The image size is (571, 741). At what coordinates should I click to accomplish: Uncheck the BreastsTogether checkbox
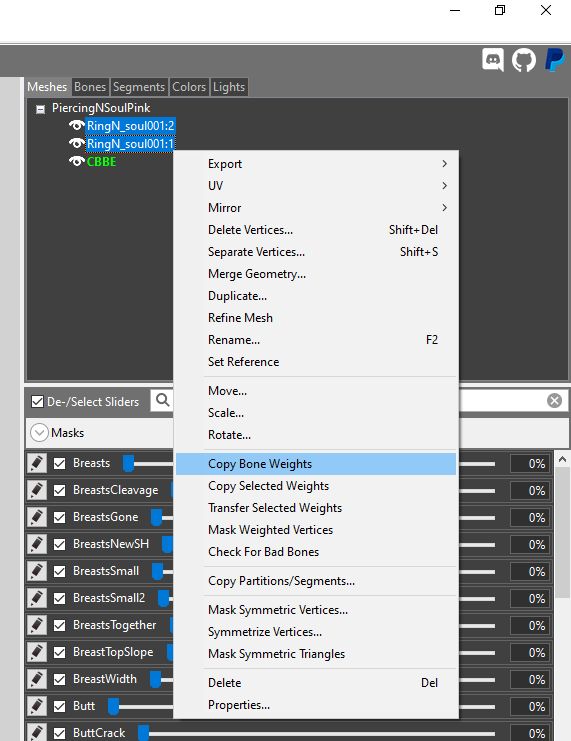[60, 625]
